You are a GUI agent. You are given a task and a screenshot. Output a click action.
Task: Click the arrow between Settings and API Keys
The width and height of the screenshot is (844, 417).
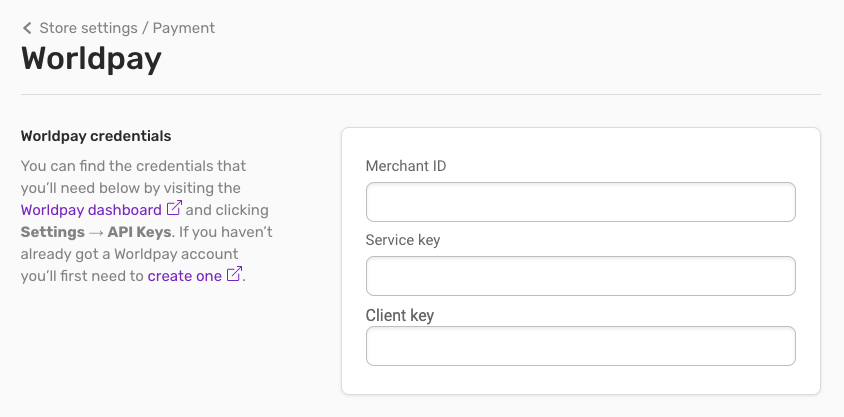[x=96, y=232]
